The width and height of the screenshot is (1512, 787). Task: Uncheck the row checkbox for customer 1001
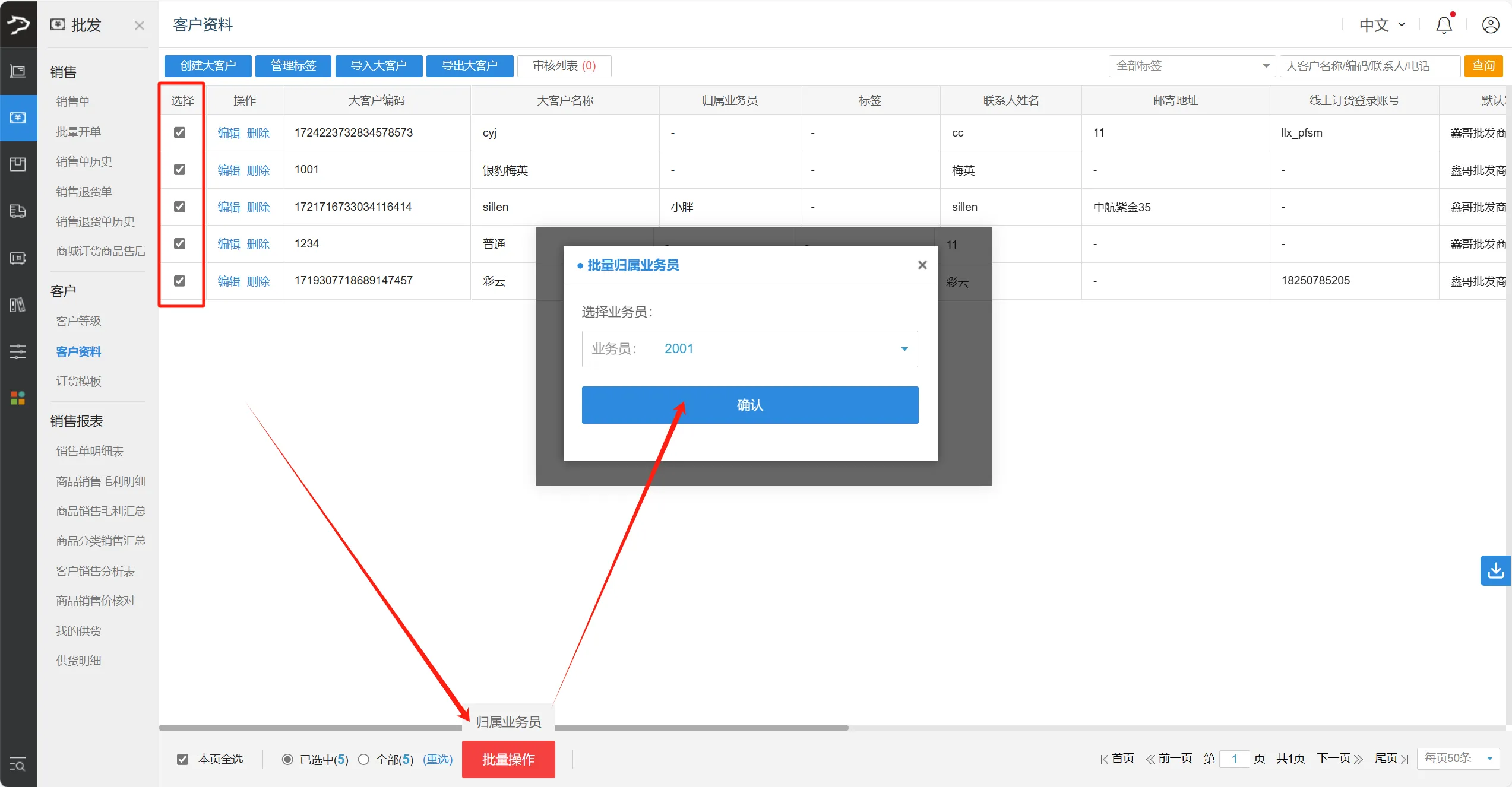coord(180,169)
